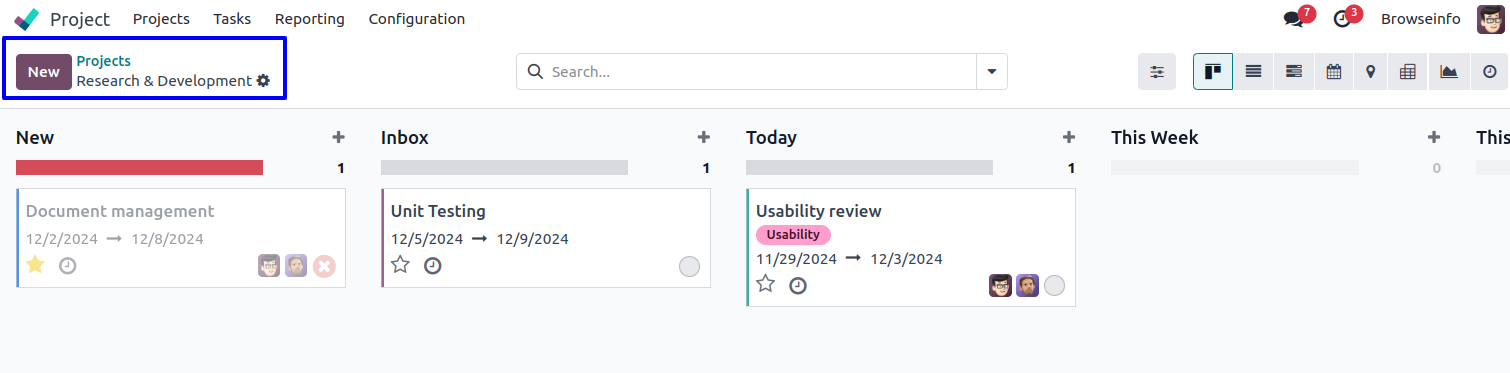Open the Reporting menu

coord(310,19)
